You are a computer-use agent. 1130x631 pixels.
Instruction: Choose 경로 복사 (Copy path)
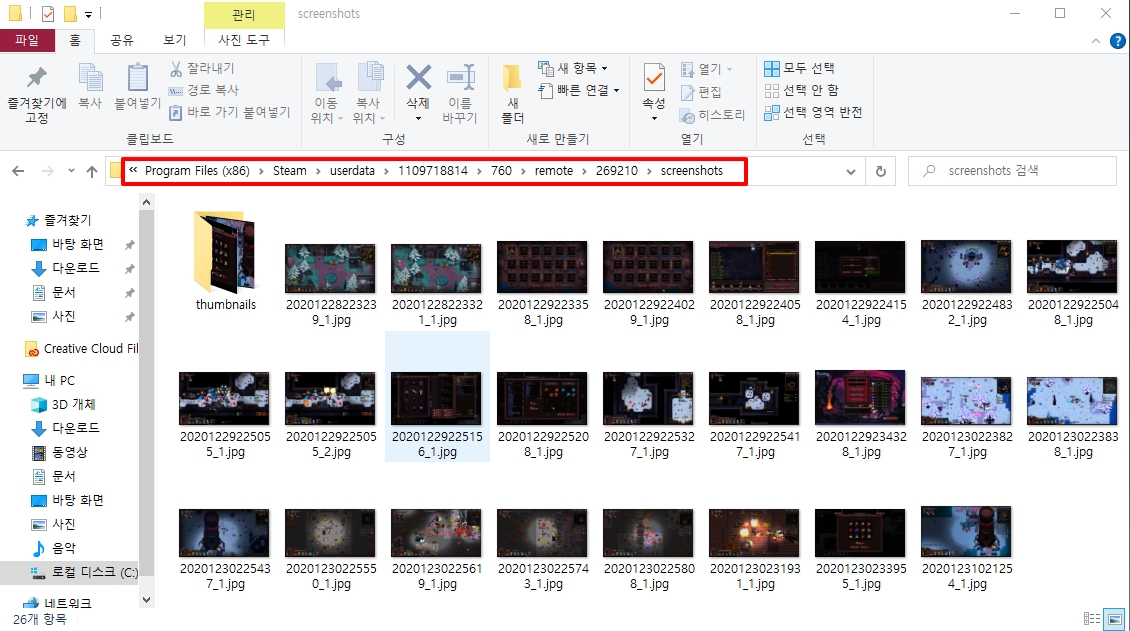pyautogui.click(x=204, y=90)
